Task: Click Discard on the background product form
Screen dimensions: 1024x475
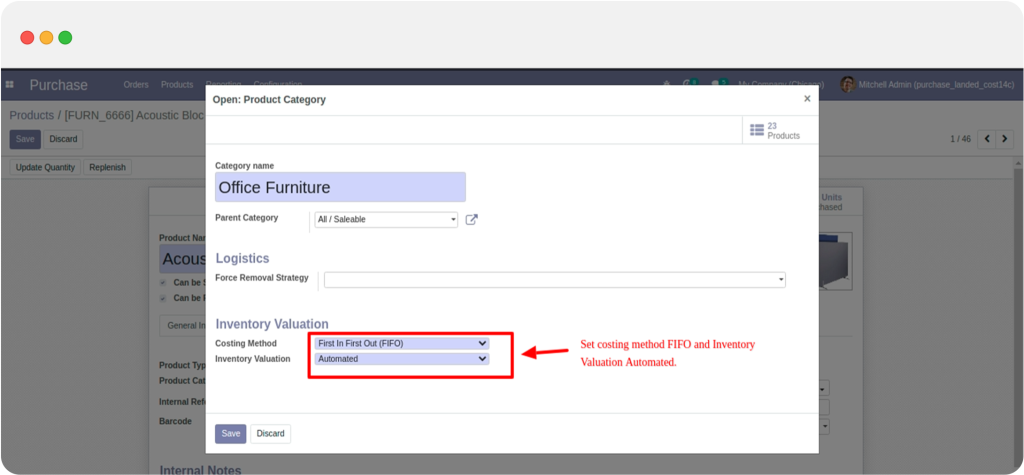Action: coord(63,139)
